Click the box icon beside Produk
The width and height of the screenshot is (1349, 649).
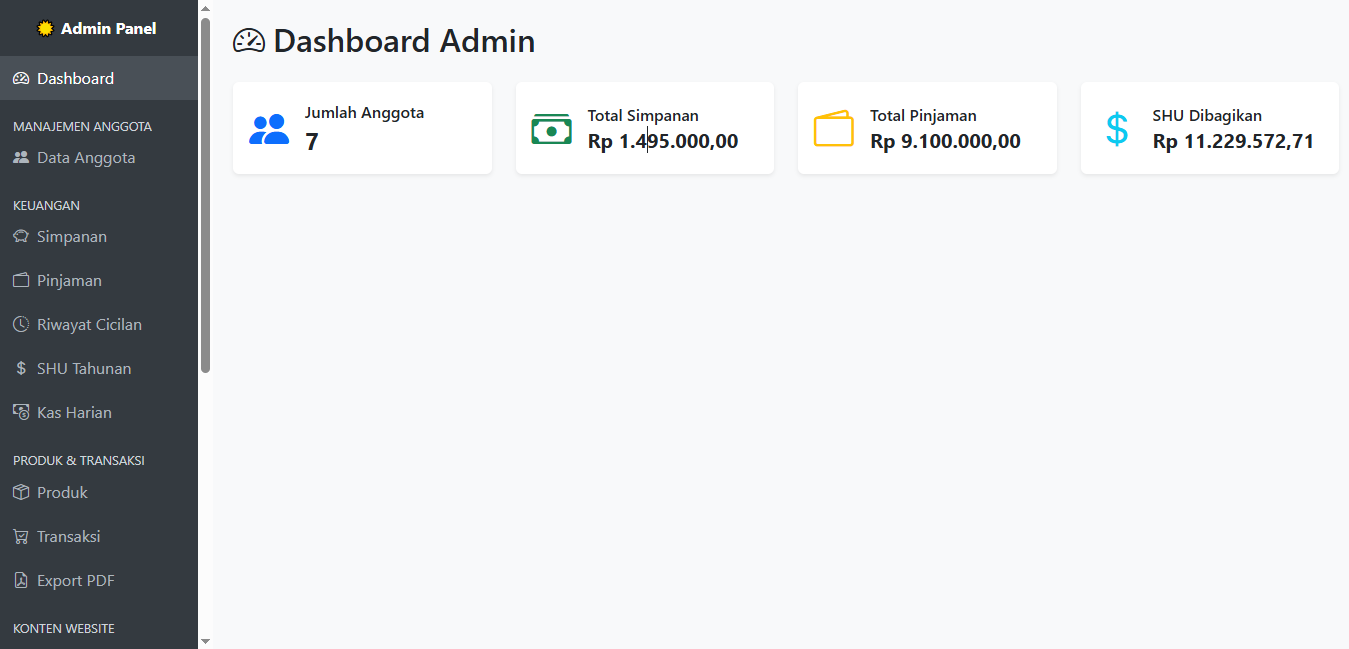coord(21,493)
